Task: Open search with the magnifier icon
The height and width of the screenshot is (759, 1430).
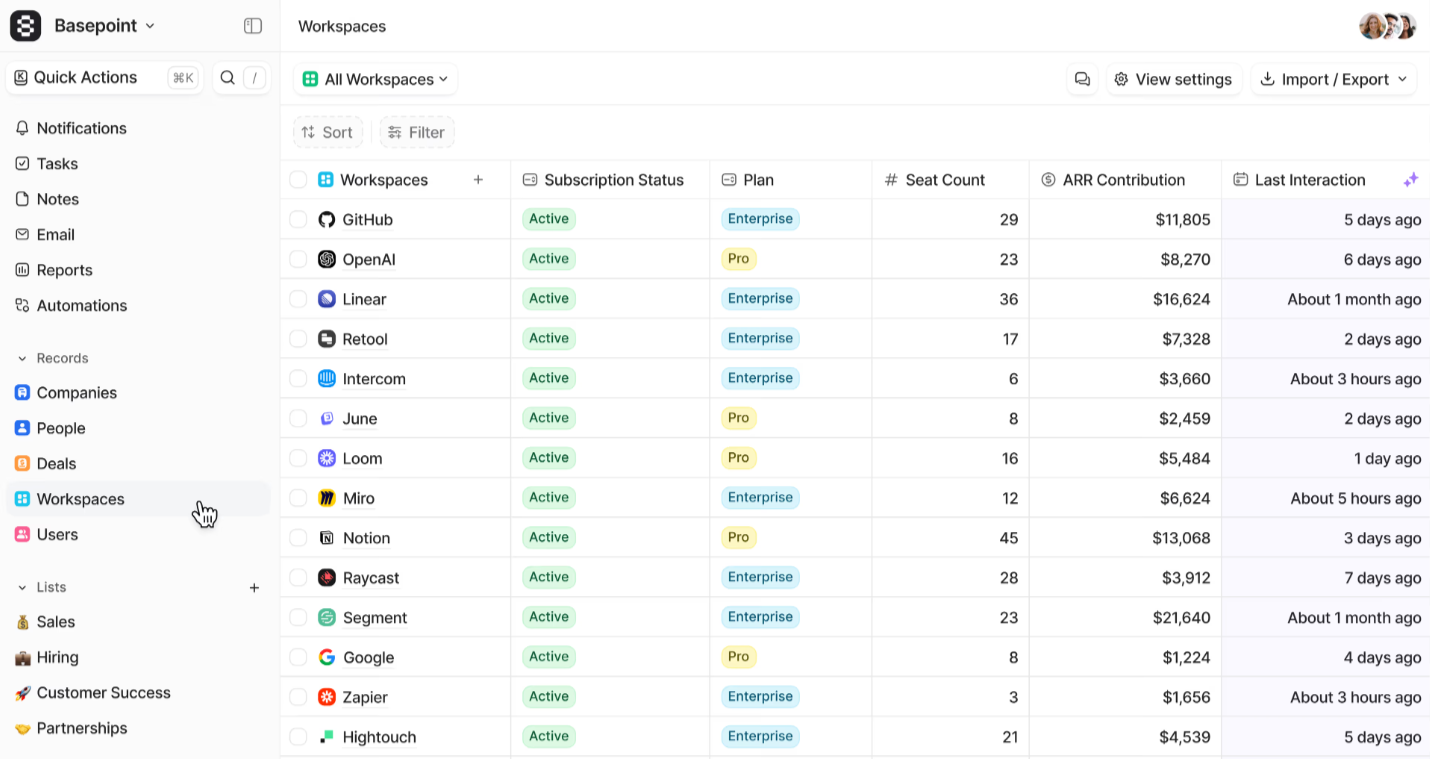Action: (x=228, y=78)
